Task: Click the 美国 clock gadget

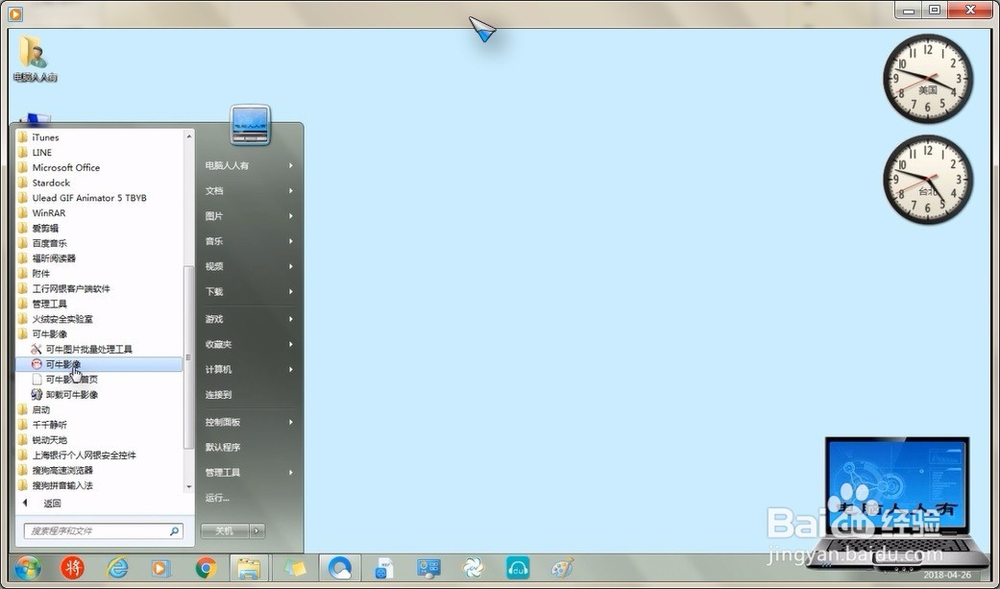Action: click(928, 79)
